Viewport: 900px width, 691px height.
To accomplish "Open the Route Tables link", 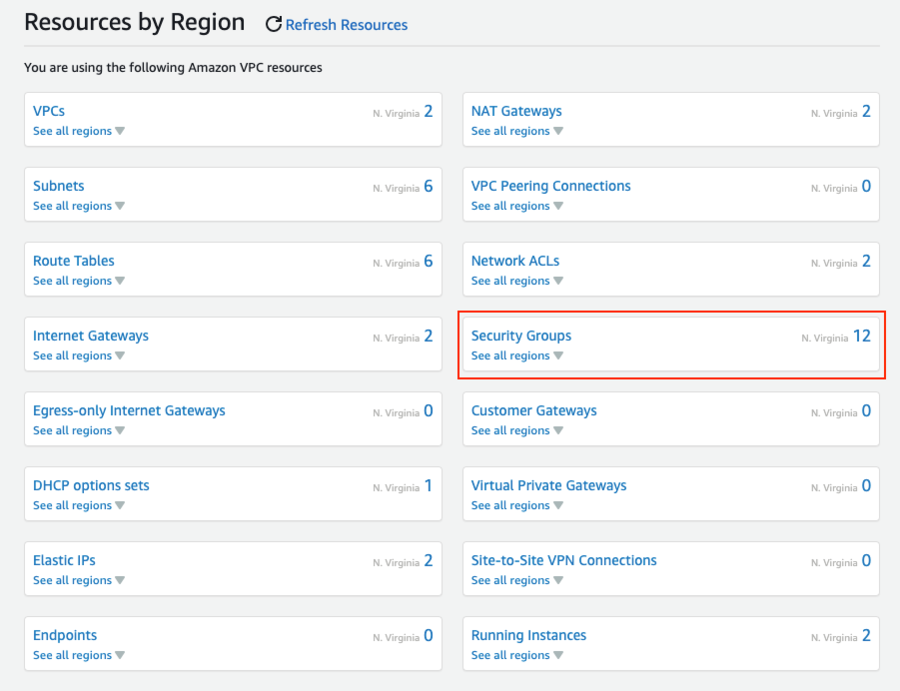I will pos(73,261).
